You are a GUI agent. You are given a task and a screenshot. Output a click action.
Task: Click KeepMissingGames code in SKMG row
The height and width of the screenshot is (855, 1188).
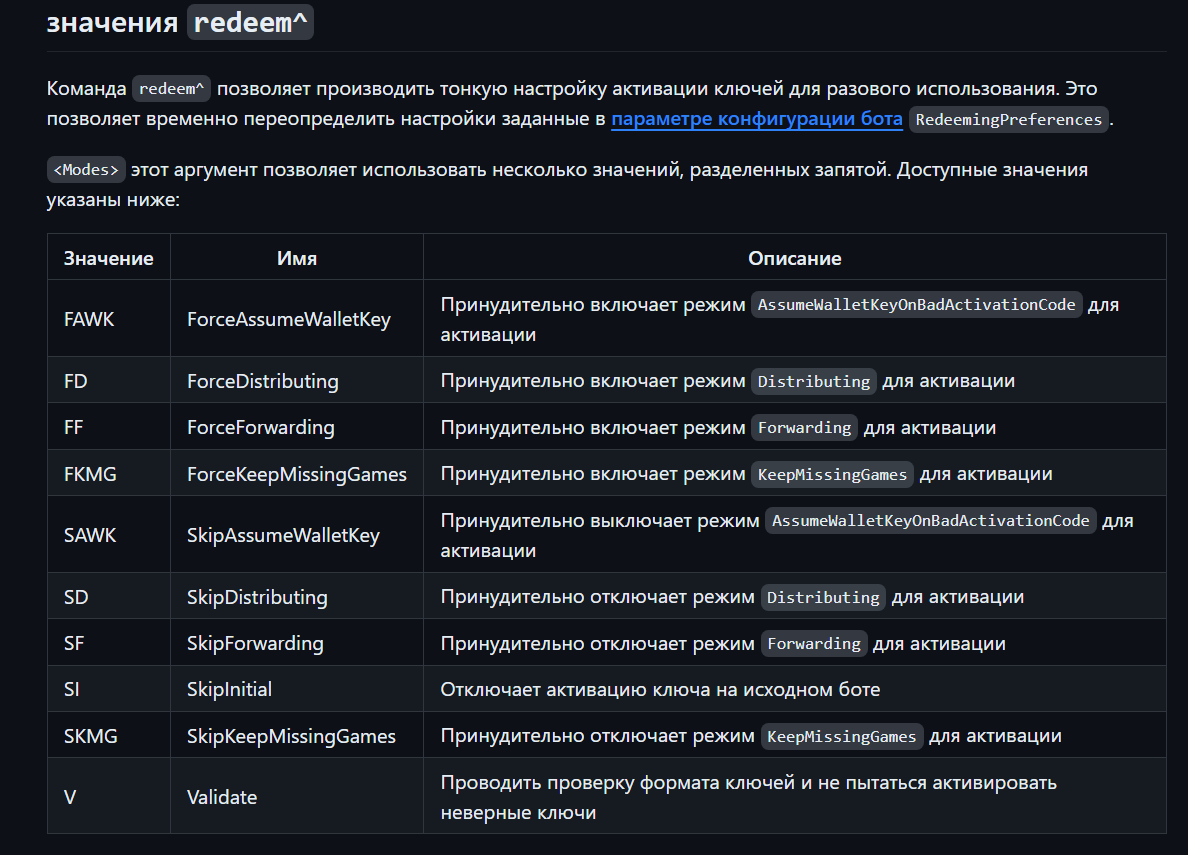coord(841,736)
